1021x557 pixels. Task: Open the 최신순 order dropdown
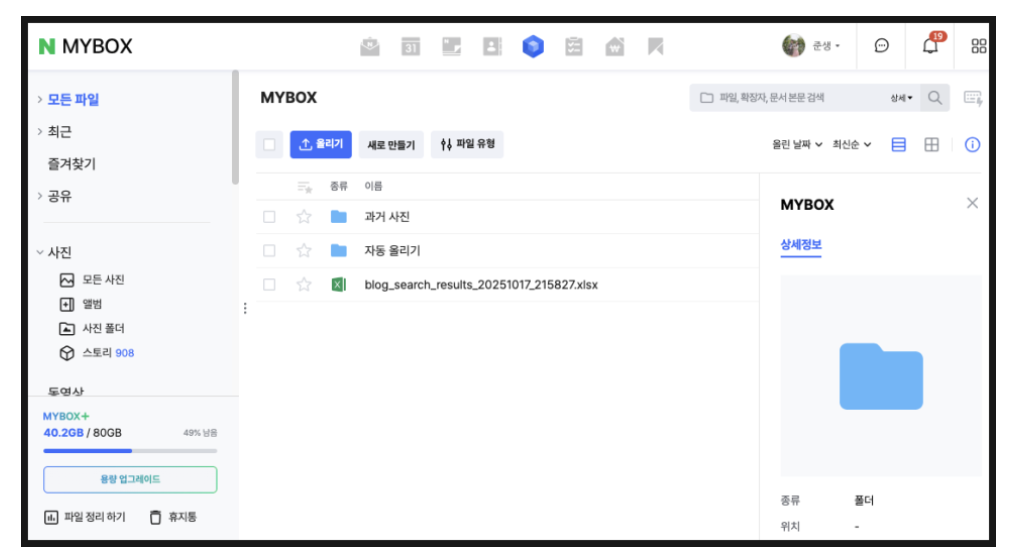click(x=852, y=145)
